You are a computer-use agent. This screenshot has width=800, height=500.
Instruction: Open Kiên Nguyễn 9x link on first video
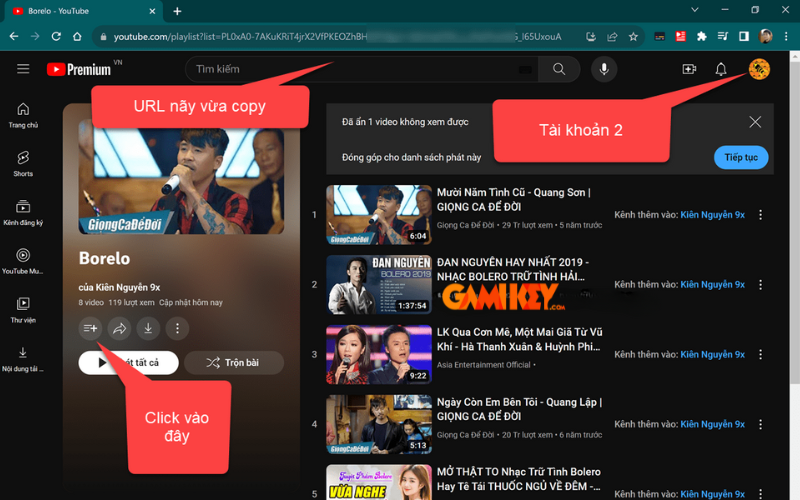[x=713, y=215]
